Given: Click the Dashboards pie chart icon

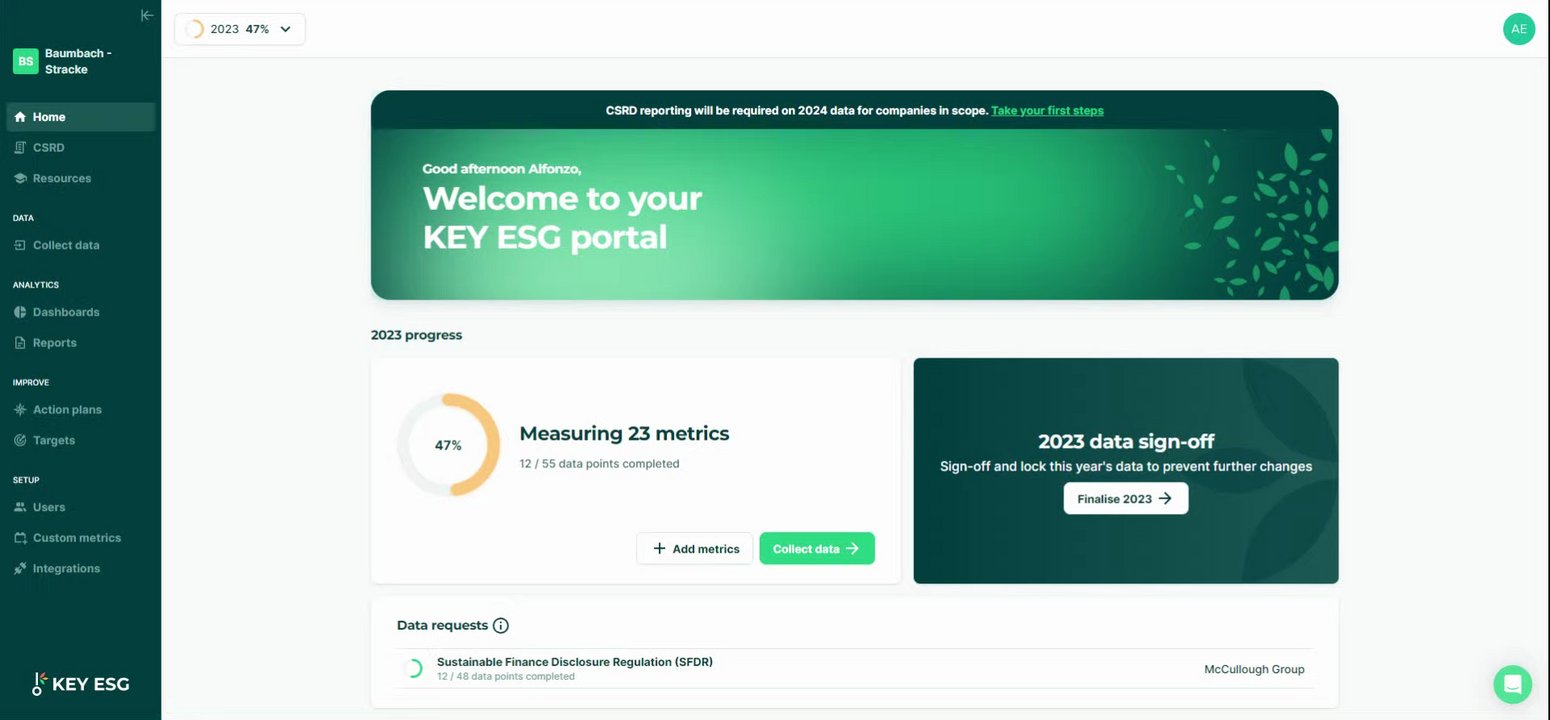Looking at the screenshot, I should pos(20,312).
